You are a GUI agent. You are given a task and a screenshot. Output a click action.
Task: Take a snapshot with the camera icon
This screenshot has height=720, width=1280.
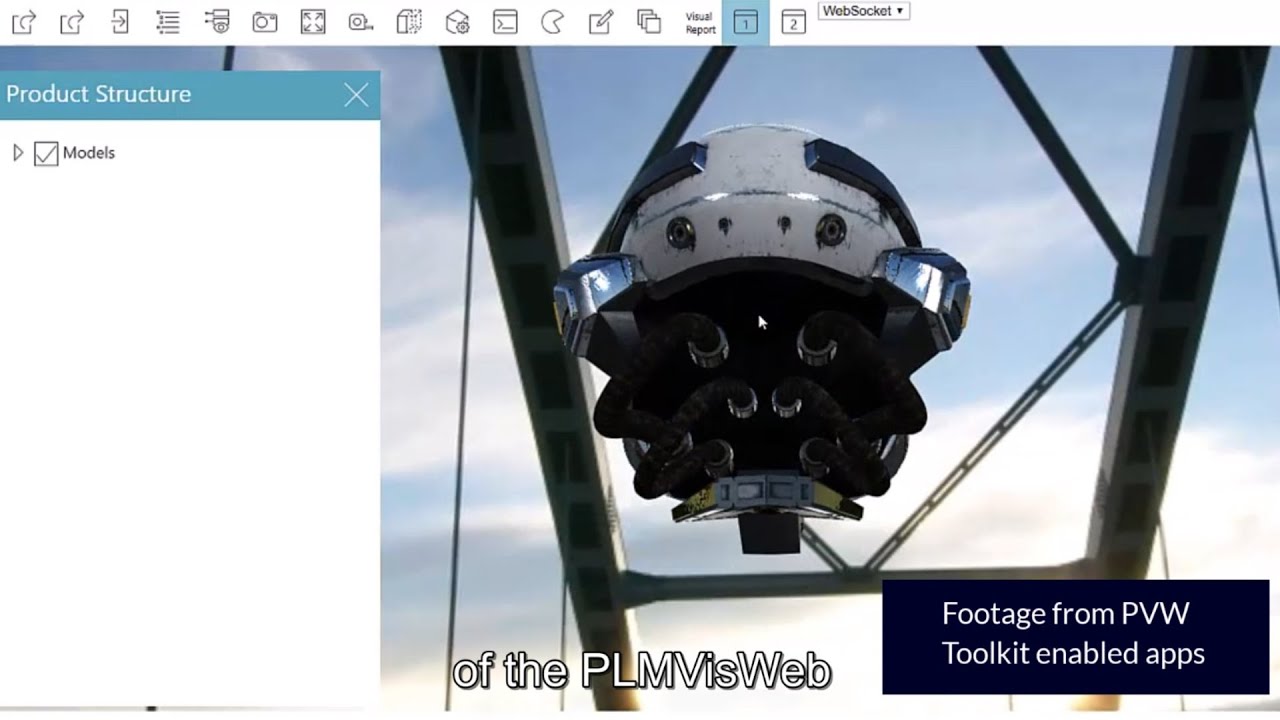pyautogui.click(x=265, y=22)
